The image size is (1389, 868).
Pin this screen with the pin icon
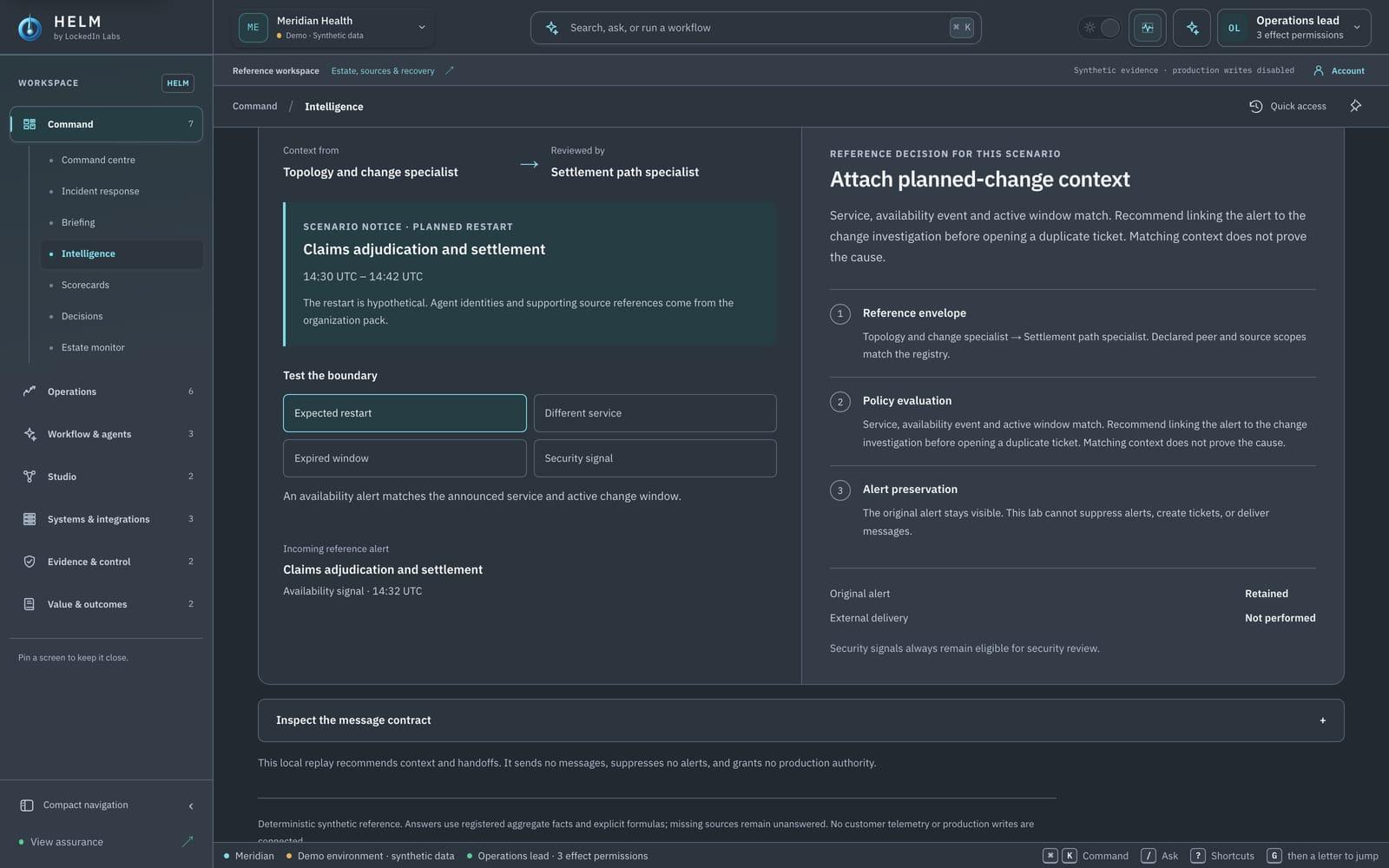(x=1355, y=106)
